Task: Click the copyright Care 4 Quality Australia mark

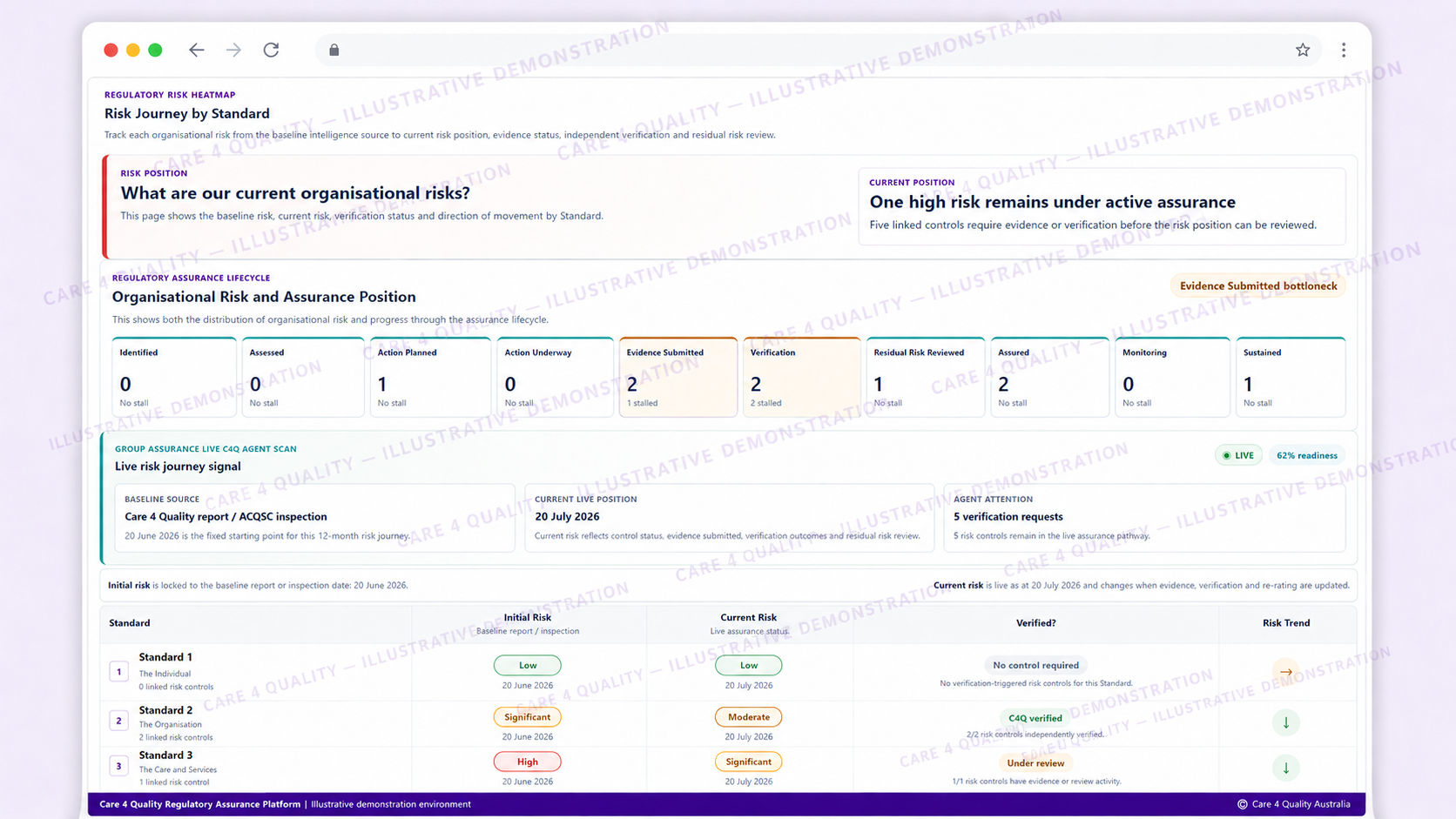Action: [1294, 804]
